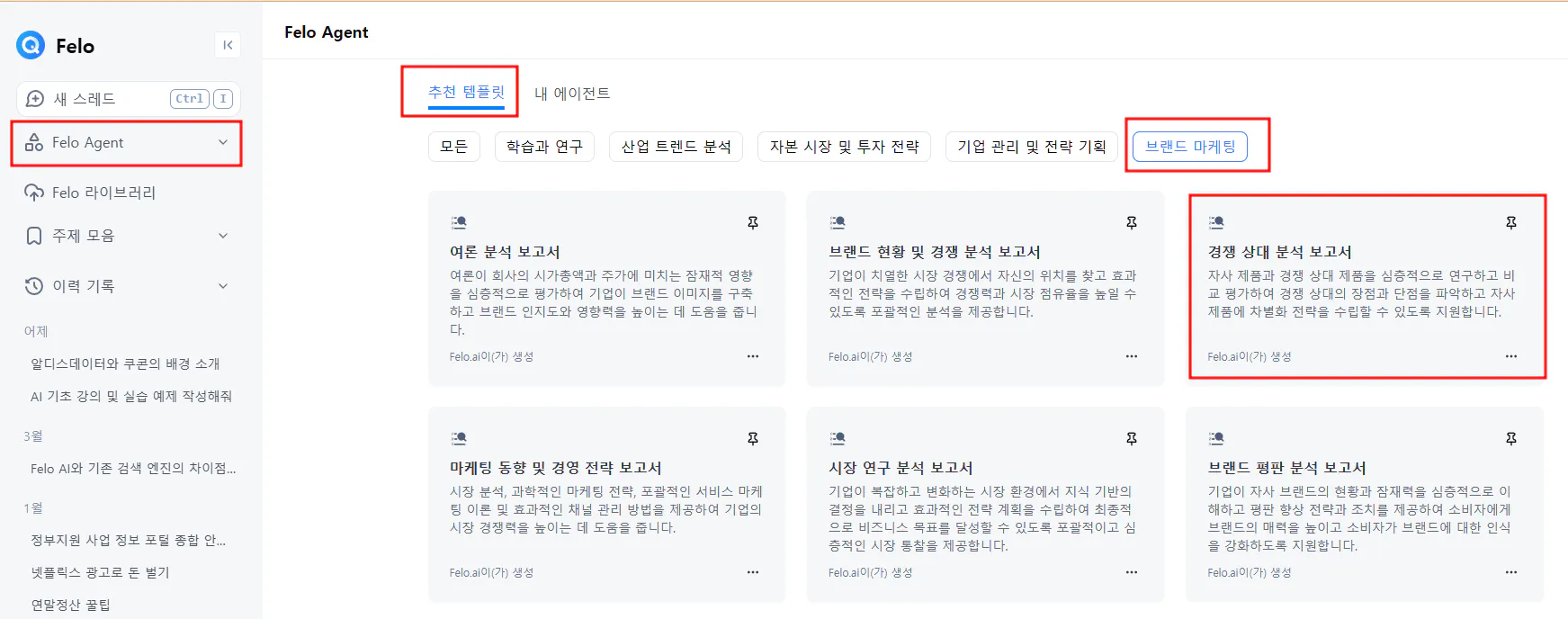Switch to the 내 에이전트 tab
1568x619 pixels.
(x=572, y=94)
